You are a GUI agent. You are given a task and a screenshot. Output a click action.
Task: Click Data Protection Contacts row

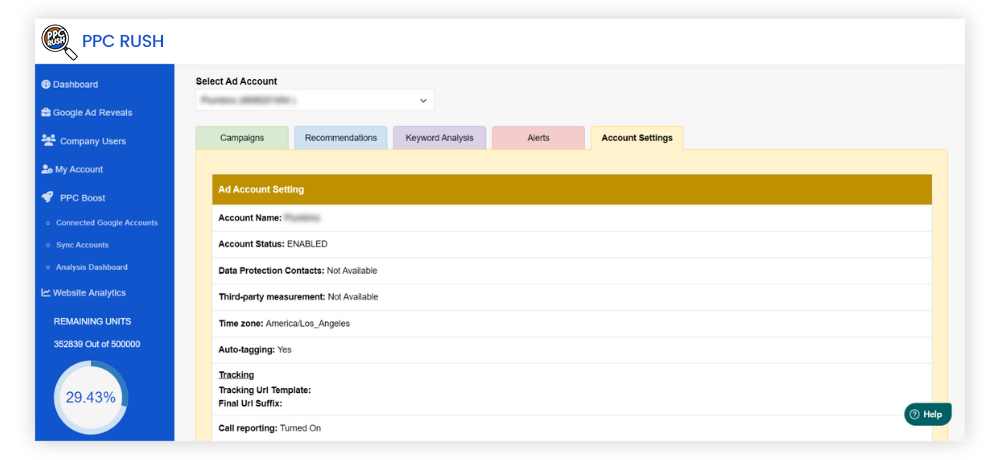[x=572, y=271]
